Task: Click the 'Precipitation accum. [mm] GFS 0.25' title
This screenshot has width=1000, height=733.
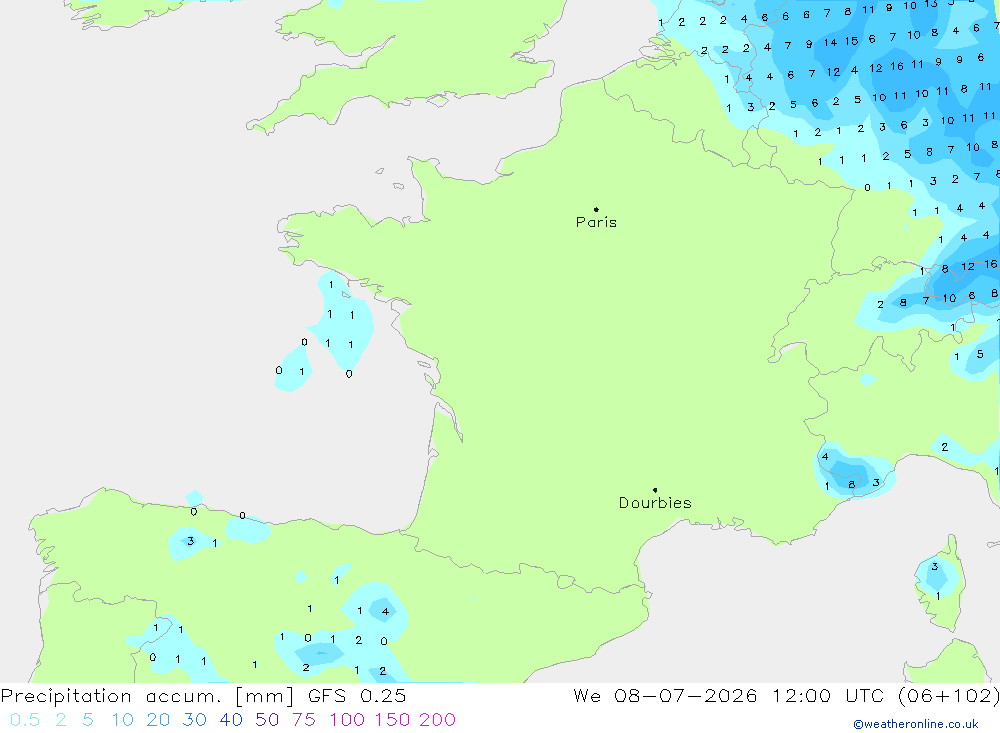Action: (203, 695)
